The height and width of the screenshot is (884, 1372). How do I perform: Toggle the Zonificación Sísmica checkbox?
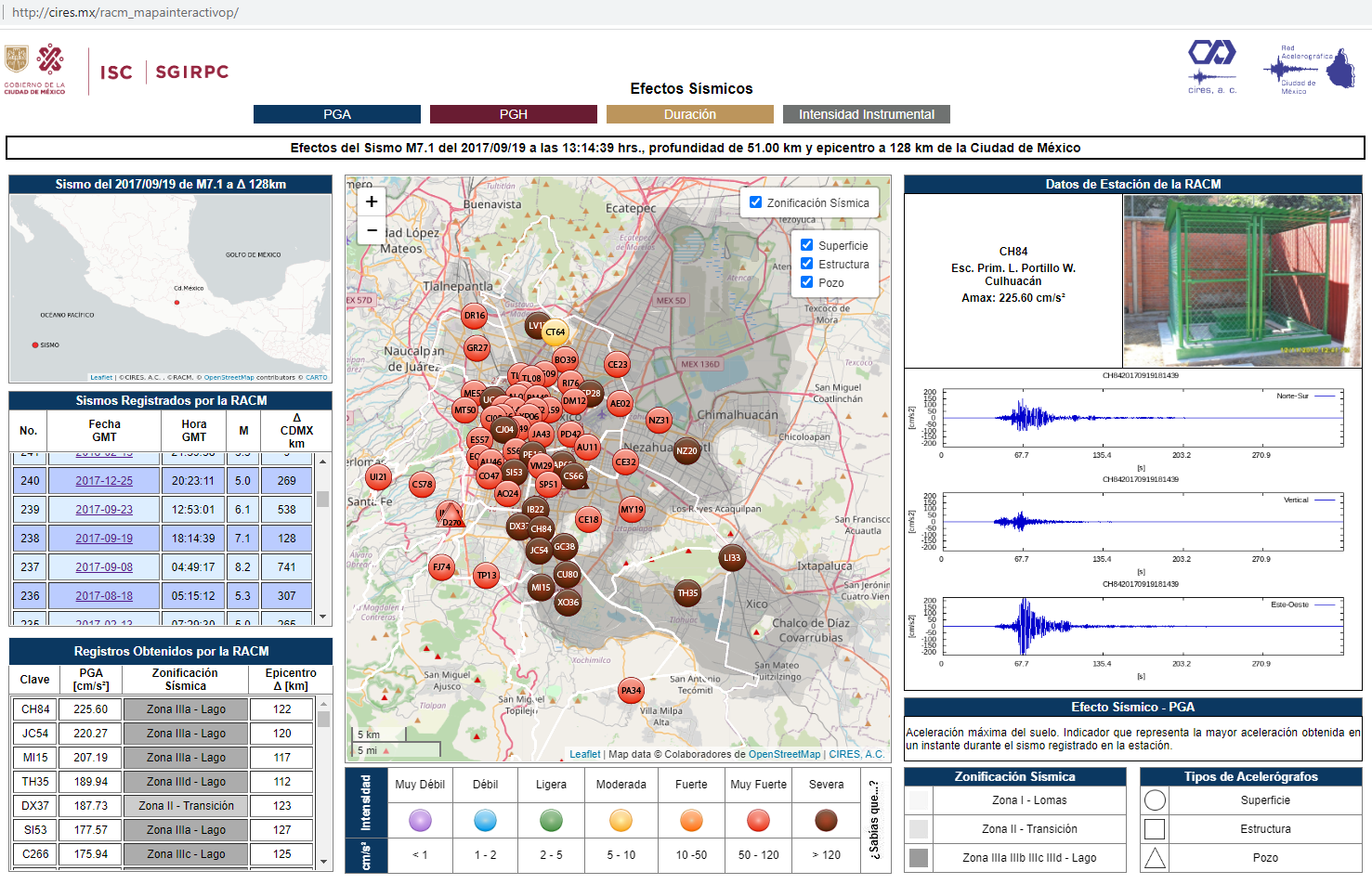[756, 202]
